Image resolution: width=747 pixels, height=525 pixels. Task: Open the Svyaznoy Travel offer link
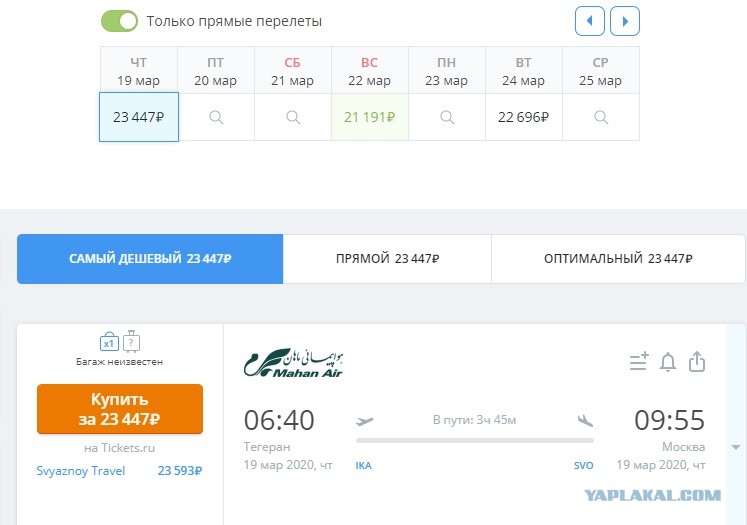[x=81, y=471]
